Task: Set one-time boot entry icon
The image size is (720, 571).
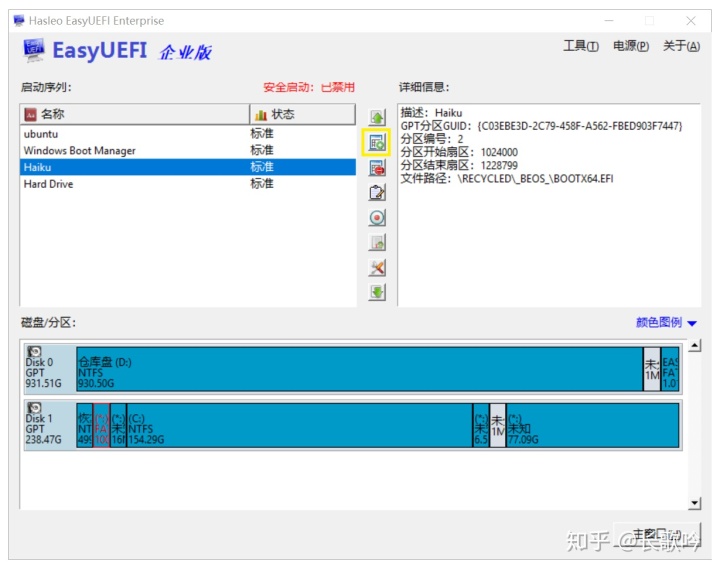Action: point(377,218)
